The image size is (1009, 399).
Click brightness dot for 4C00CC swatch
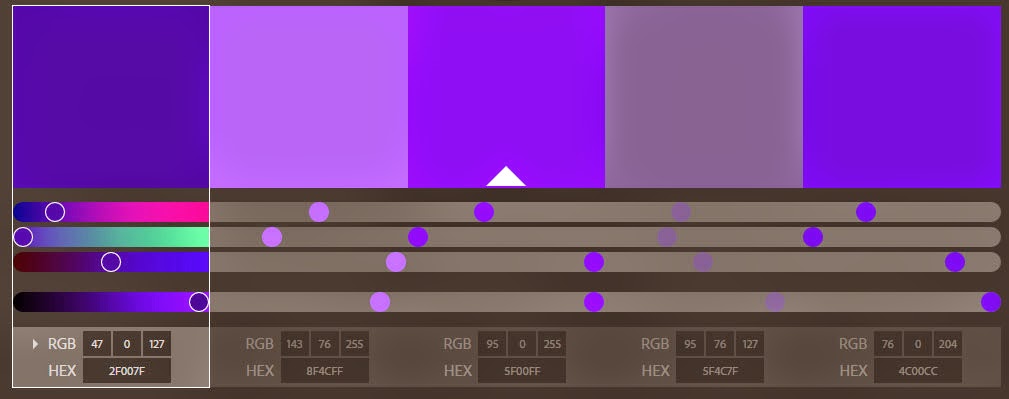pos(991,302)
